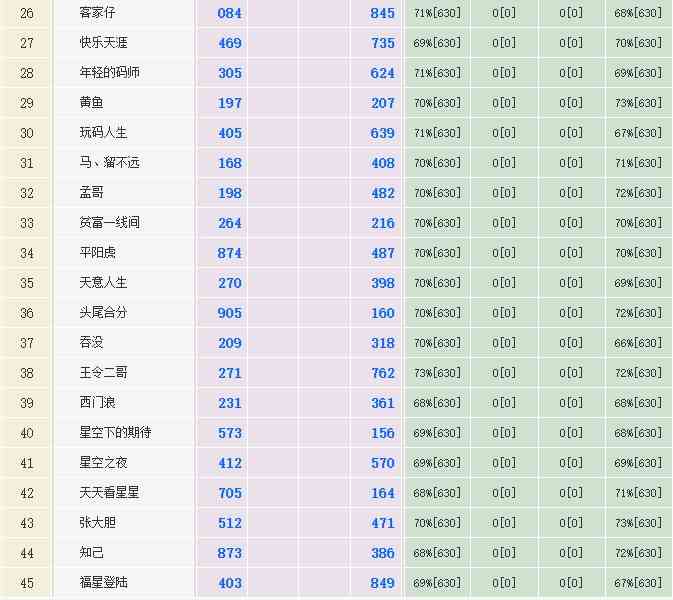Open the 天天看星星 entry
Image resolution: width=673 pixels, height=600 pixels.
[109, 493]
